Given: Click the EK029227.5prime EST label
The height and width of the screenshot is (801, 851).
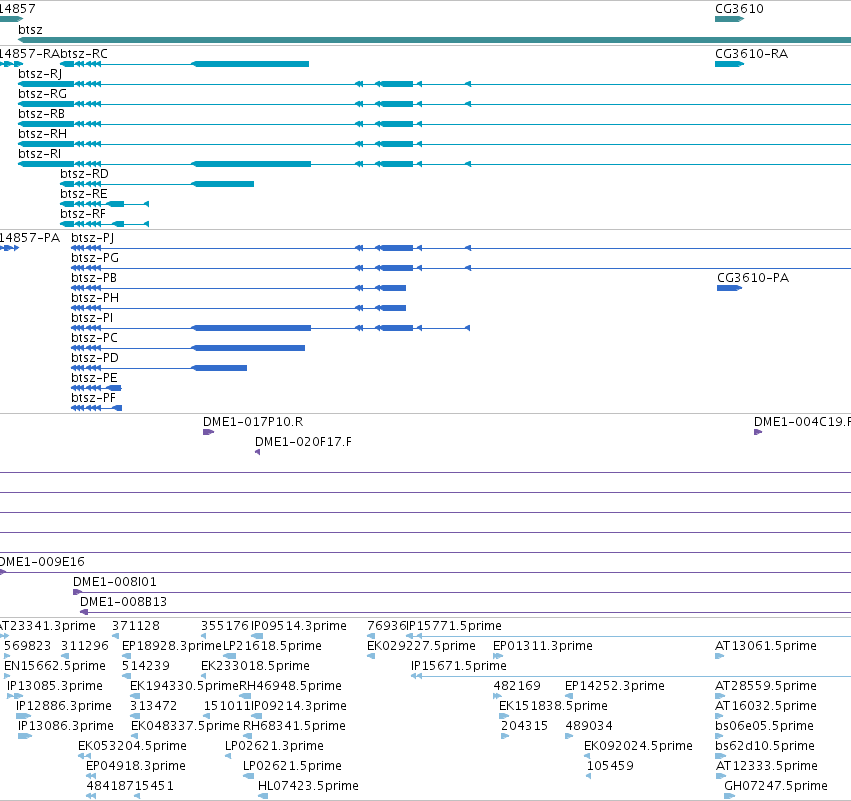Looking at the screenshot, I should tap(421, 646).
